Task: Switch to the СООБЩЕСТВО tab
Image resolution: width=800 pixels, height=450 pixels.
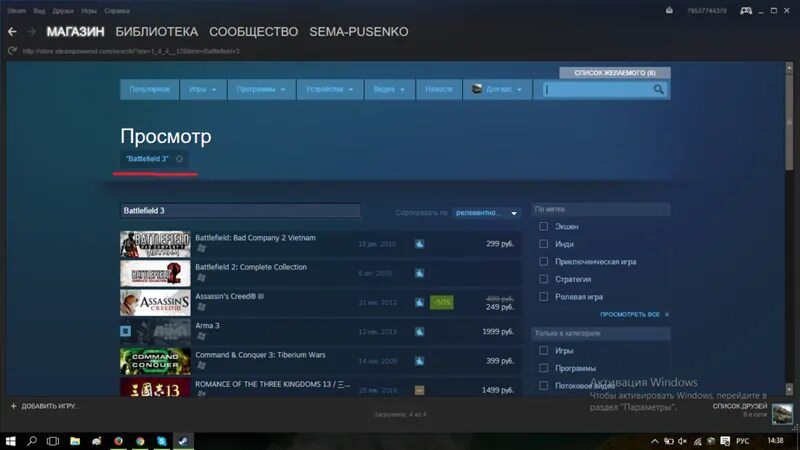Action: click(254, 32)
